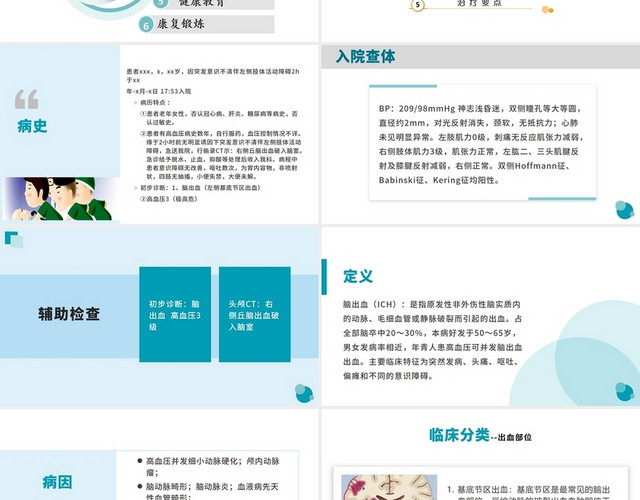Screen dimensions: 640x500
Task: Click the 初步诊断：1、脑出血 bullet line
Action: click(x=198, y=188)
